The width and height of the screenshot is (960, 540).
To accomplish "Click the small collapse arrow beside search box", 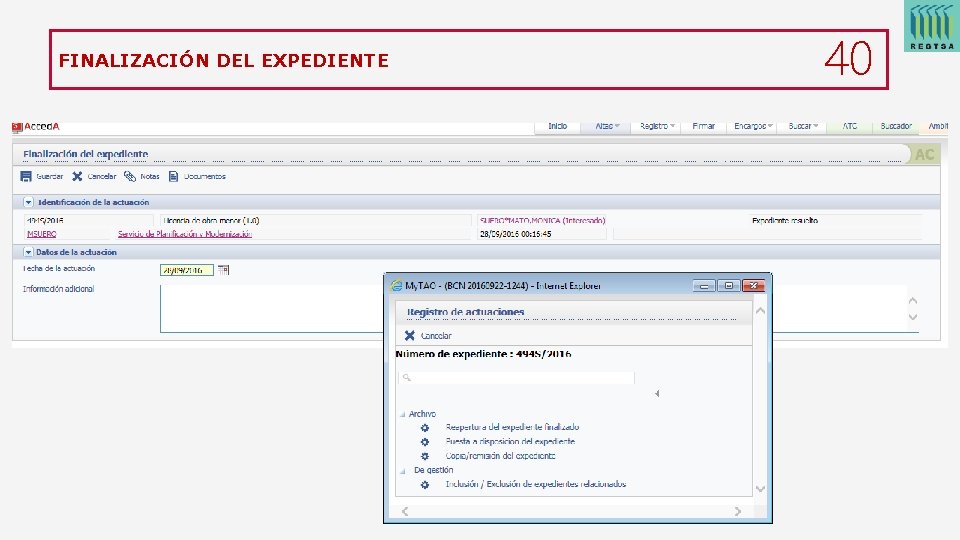I will click(657, 394).
